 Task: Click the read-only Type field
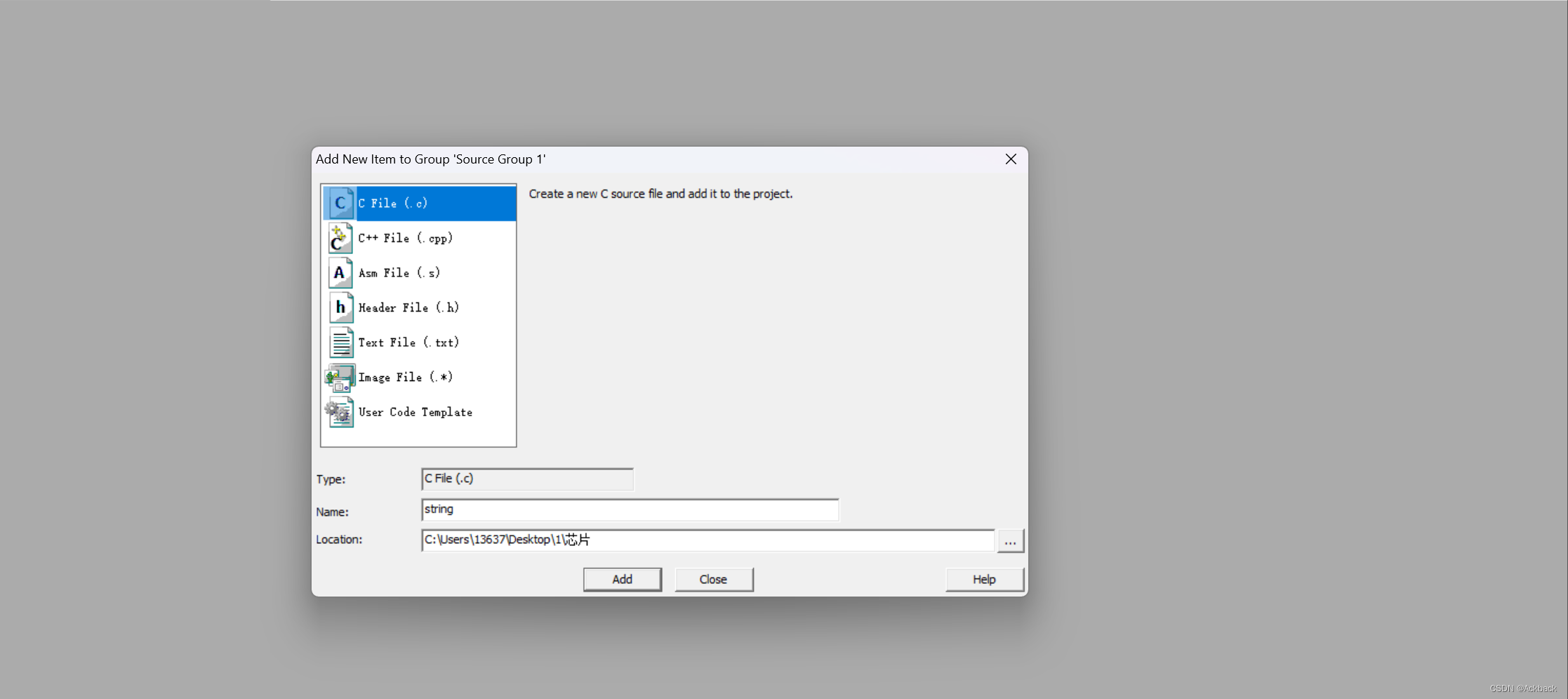point(528,479)
